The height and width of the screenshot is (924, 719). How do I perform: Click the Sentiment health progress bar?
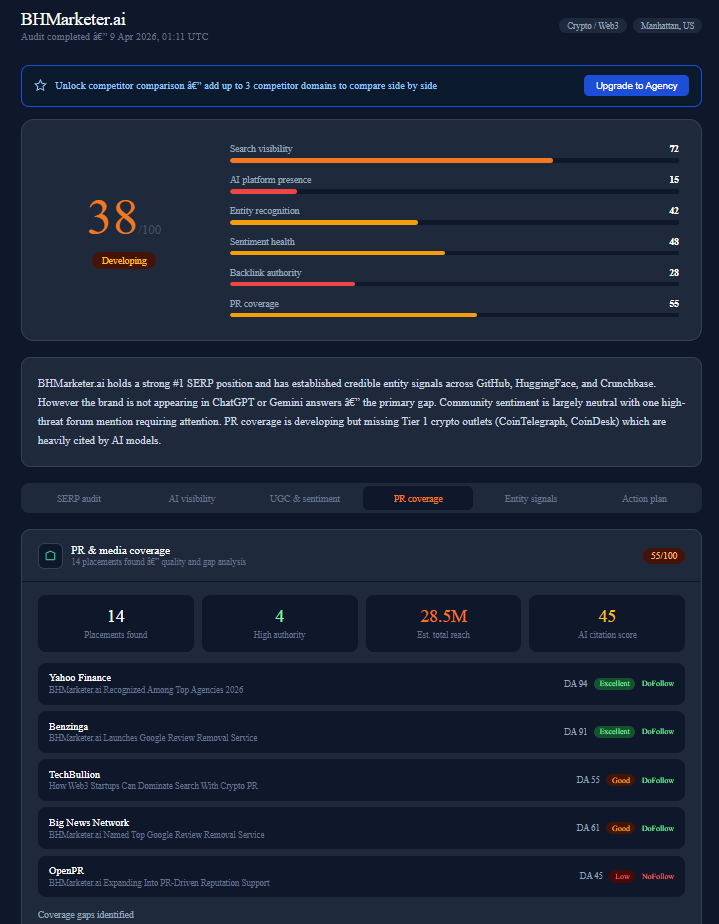(x=454, y=253)
